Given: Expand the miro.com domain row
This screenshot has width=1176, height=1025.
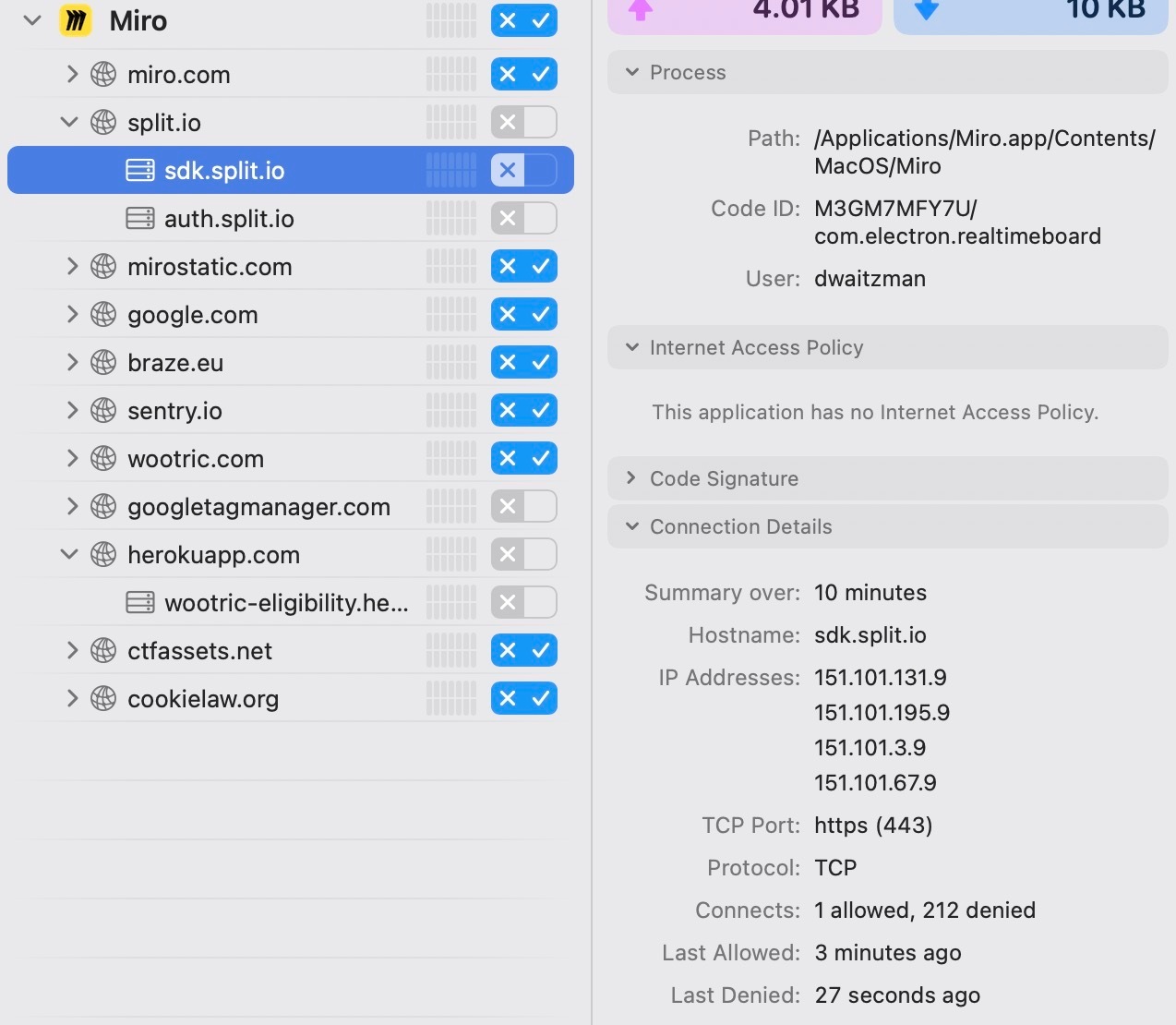Looking at the screenshot, I should 72,74.
